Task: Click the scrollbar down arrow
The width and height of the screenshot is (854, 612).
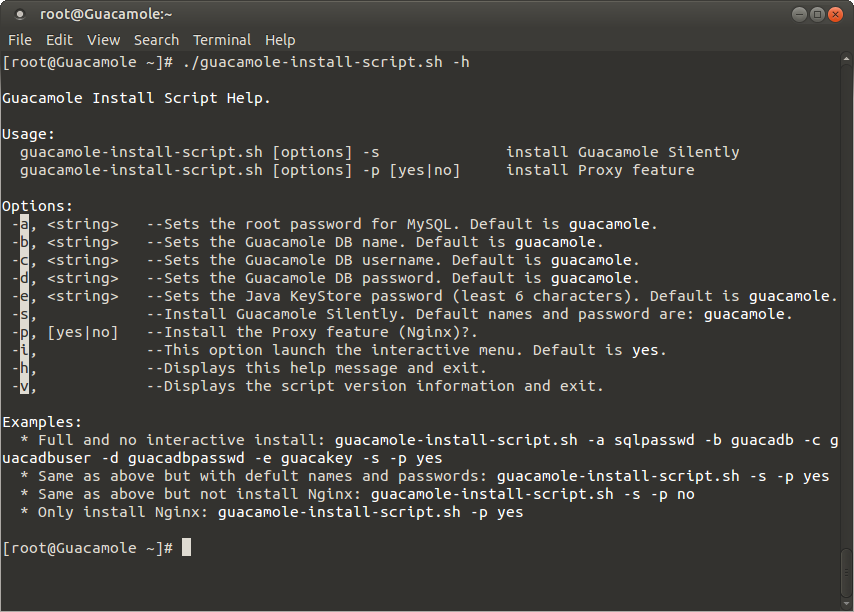Action: 846,603
